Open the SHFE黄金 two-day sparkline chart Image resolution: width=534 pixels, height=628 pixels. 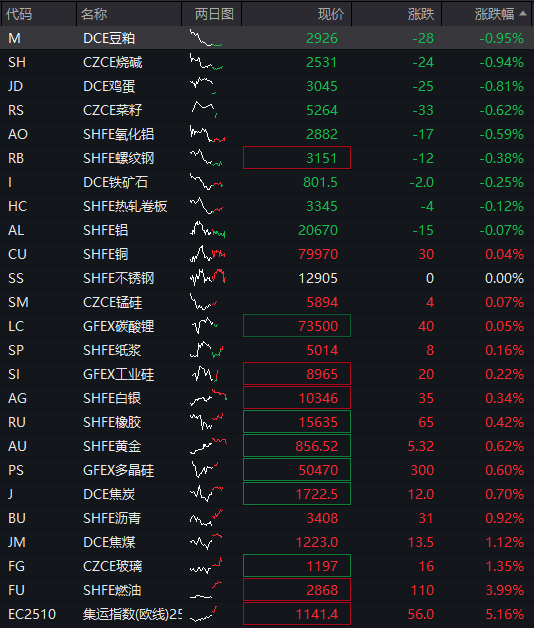tap(208, 446)
